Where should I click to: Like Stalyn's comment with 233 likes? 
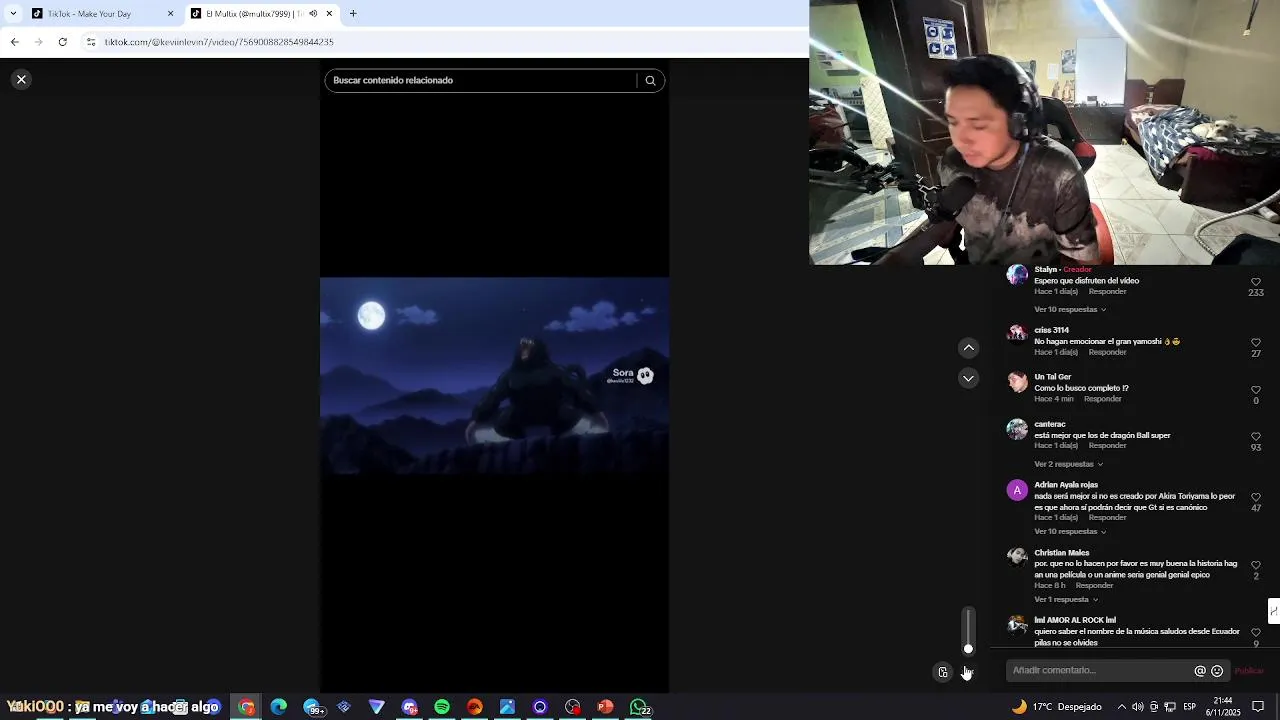point(1256,282)
